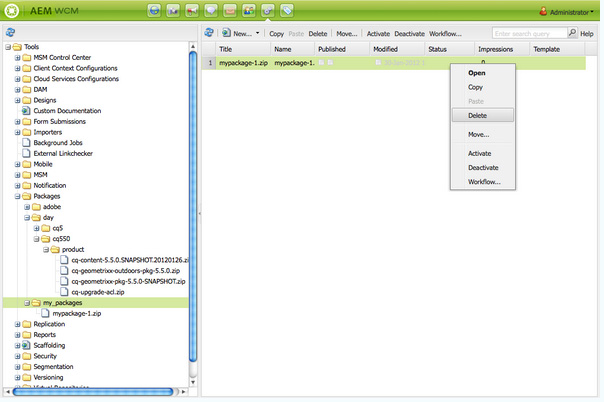The width and height of the screenshot is (604, 402).
Task: Refresh the package list with its refresh icon
Action: pos(209,33)
